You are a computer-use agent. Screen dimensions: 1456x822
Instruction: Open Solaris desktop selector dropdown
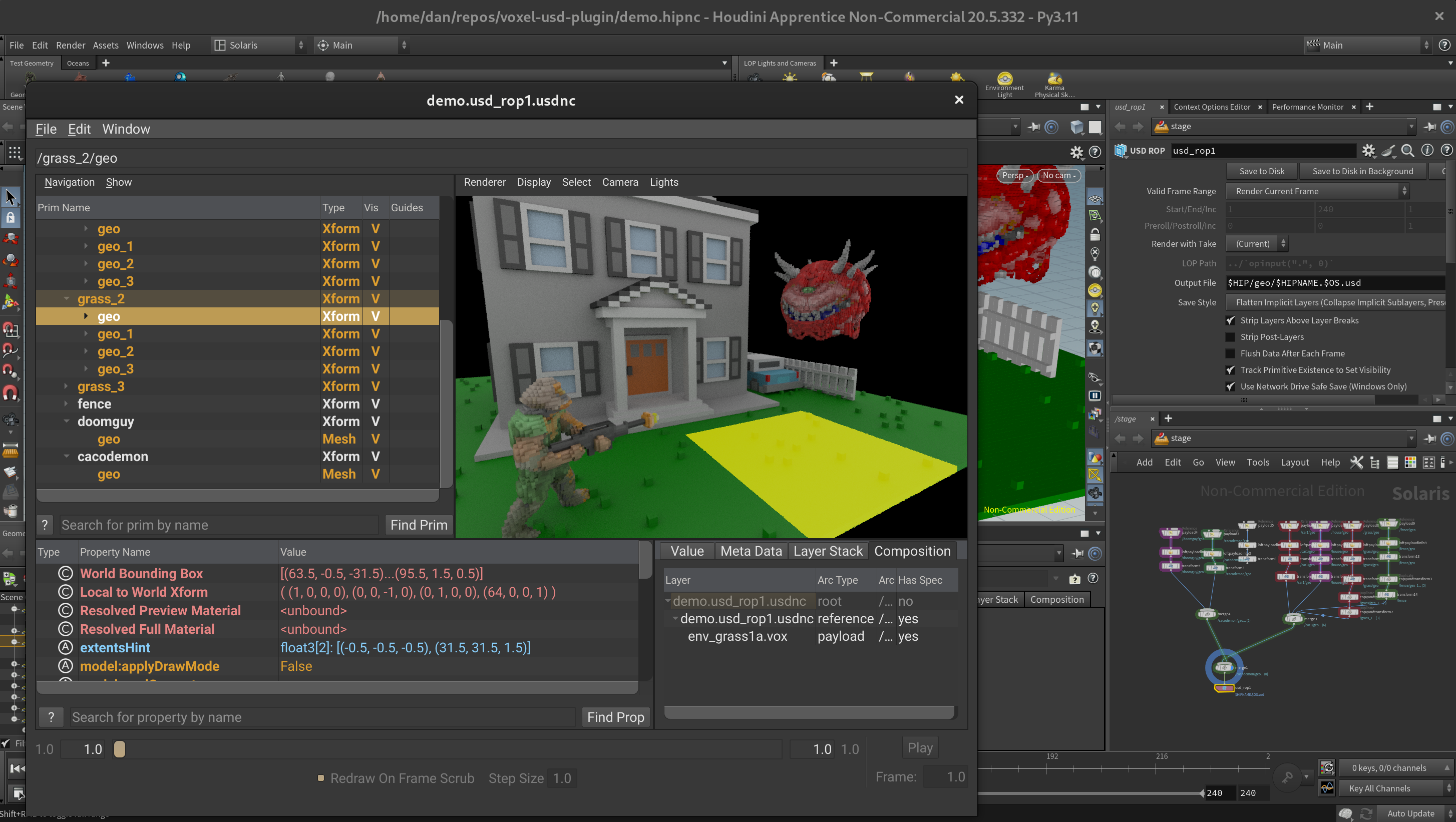click(259, 45)
